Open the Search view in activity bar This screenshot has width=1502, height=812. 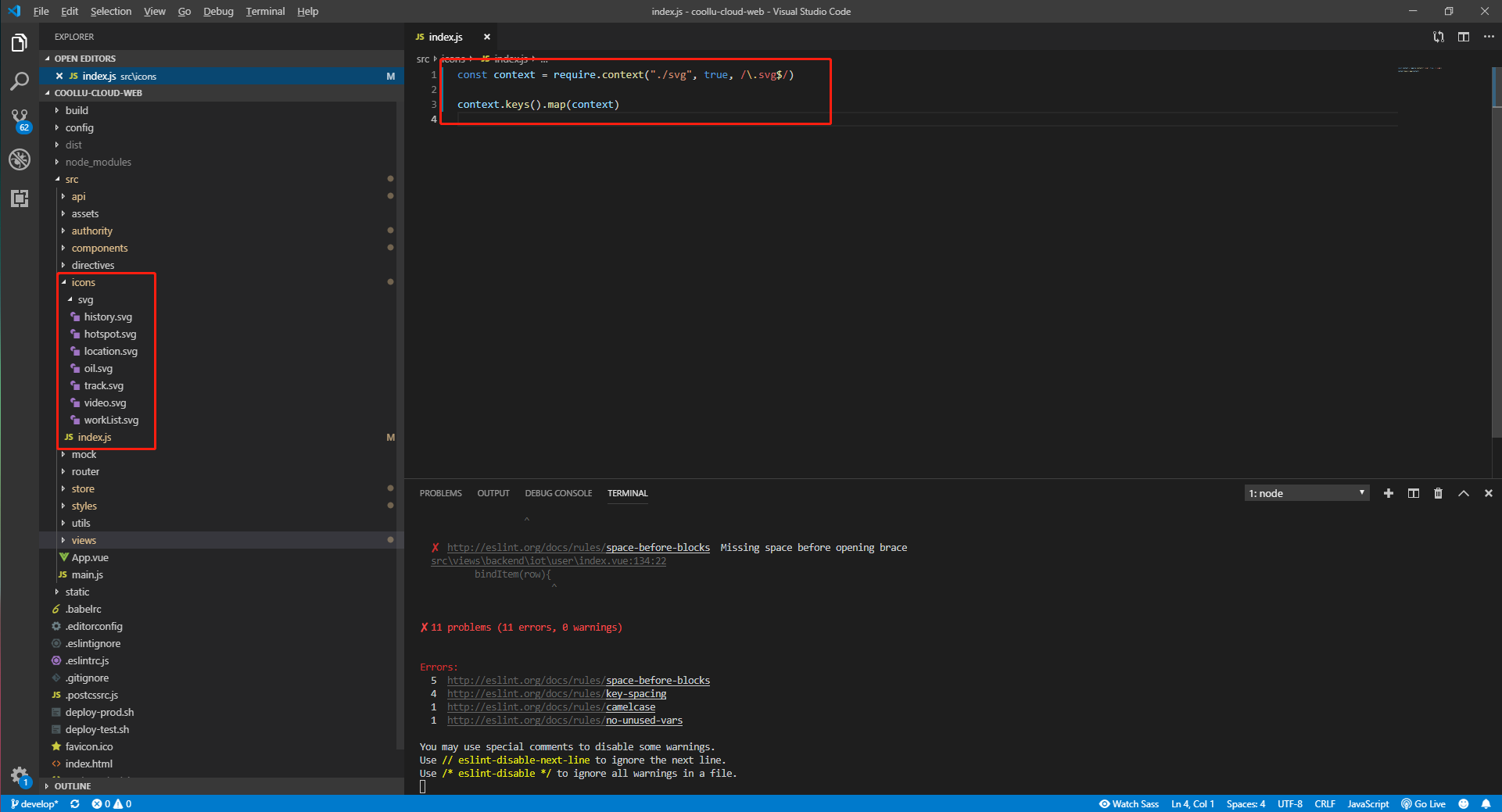click(20, 81)
